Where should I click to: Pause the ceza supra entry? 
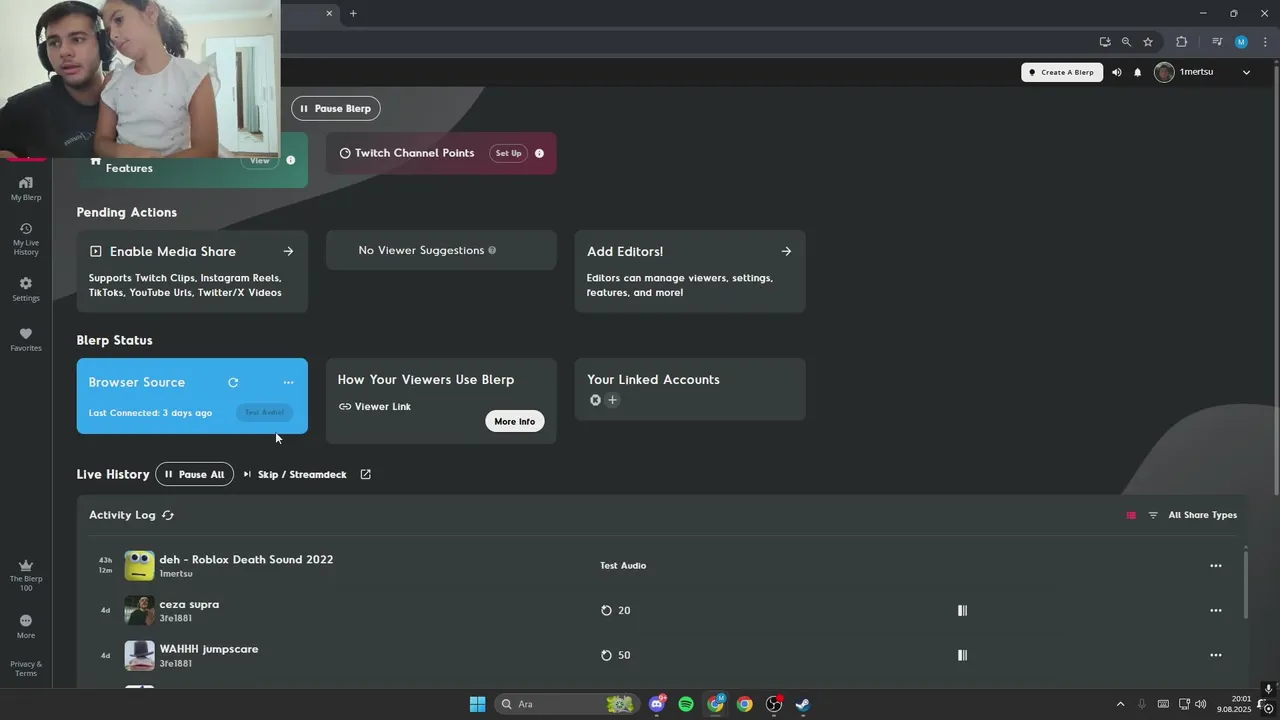click(962, 610)
